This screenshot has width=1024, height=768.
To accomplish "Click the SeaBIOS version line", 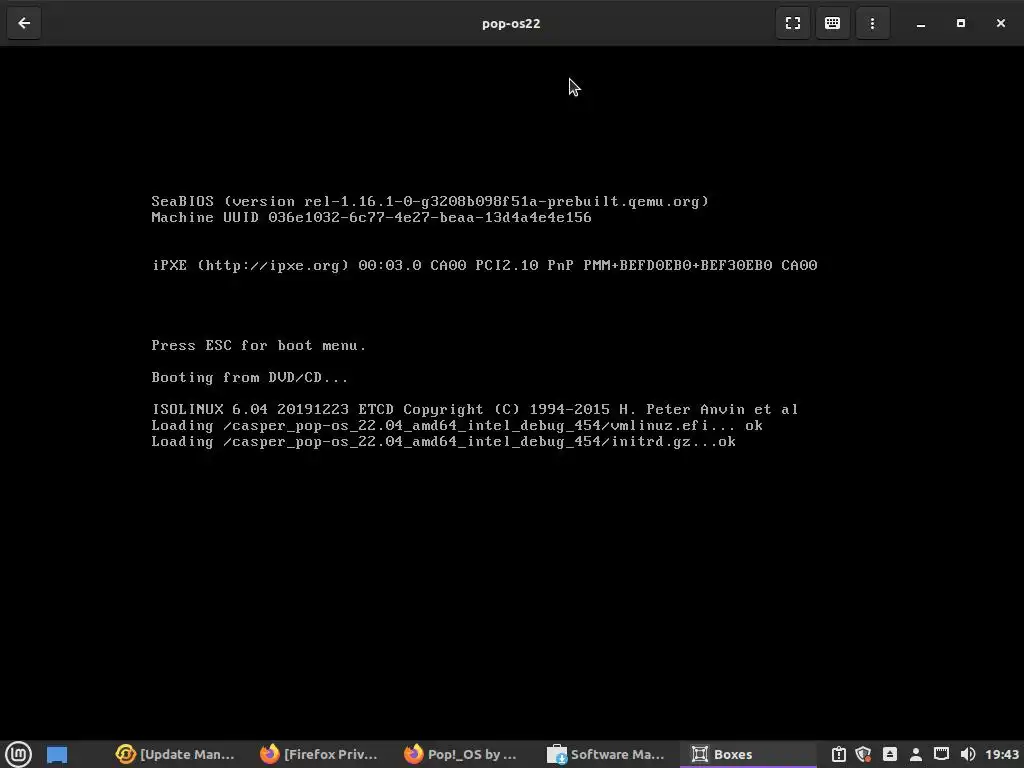I will click(x=430, y=201).
